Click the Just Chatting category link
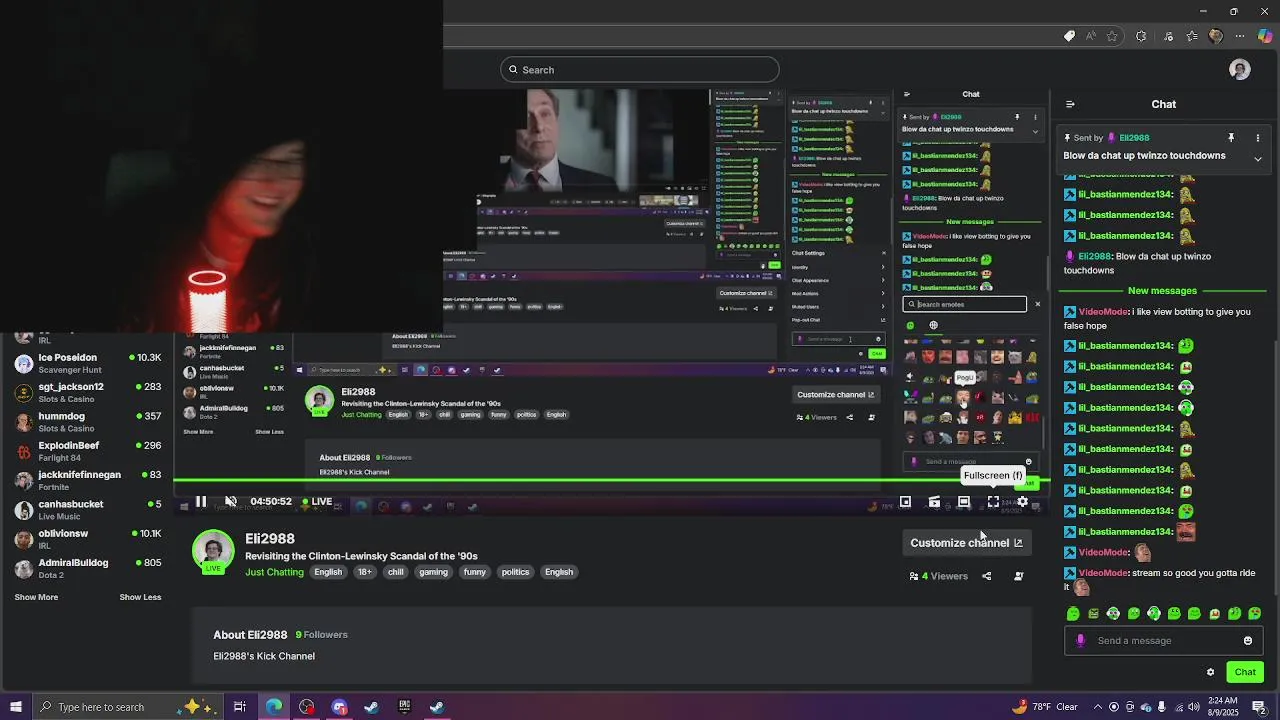 pyautogui.click(x=274, y=572)
